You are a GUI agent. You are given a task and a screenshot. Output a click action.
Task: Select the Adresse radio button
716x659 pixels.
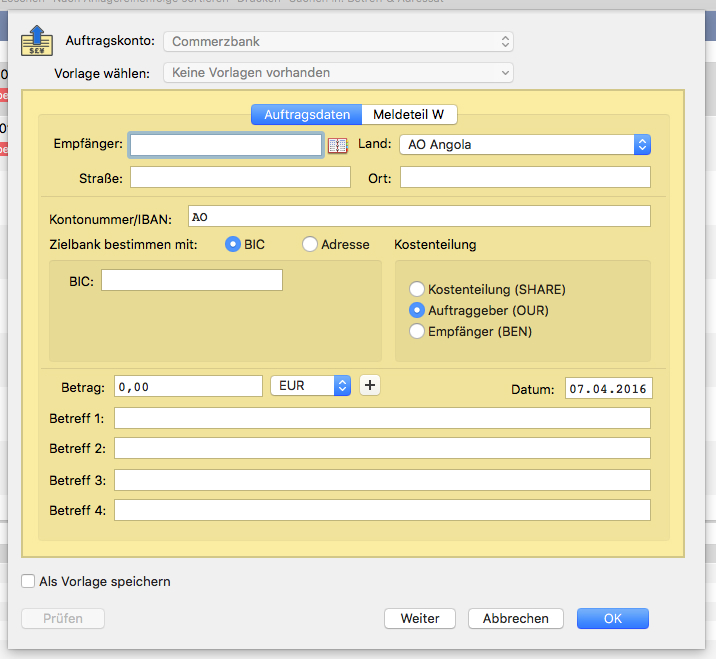pyautogui.click(x=310, y=244)
